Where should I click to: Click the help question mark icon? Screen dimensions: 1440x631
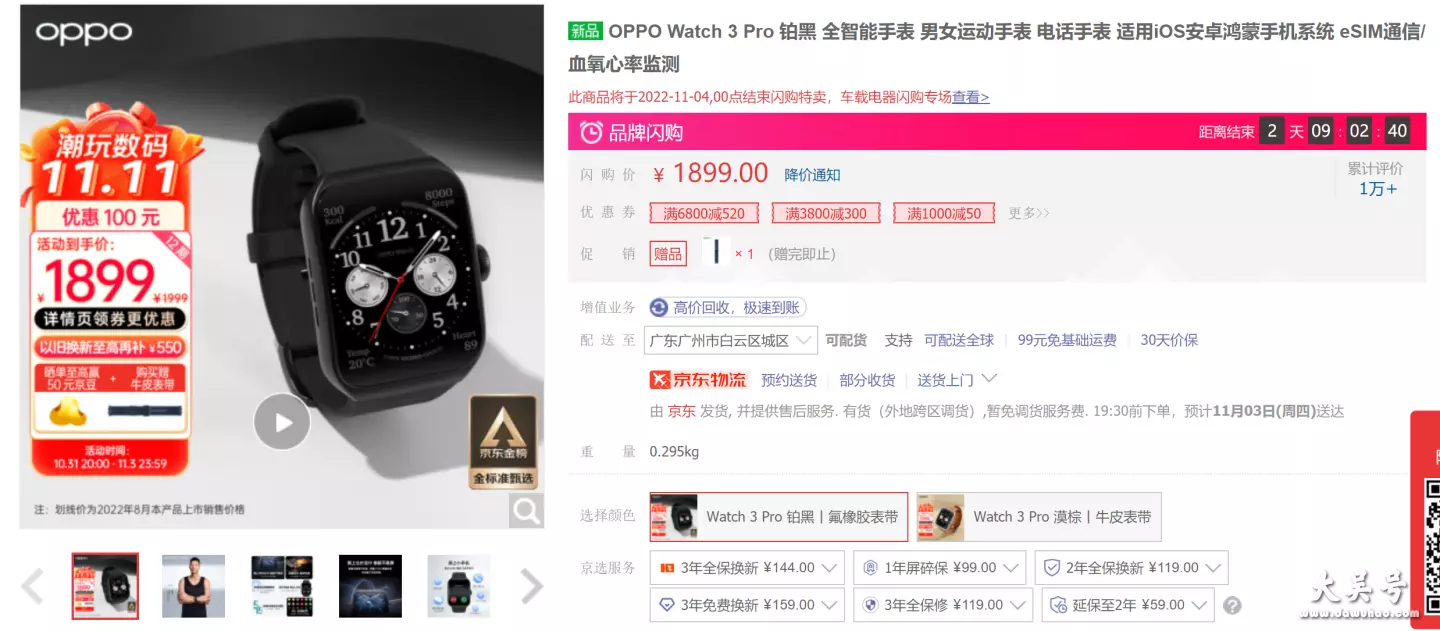click(1232, 605)
